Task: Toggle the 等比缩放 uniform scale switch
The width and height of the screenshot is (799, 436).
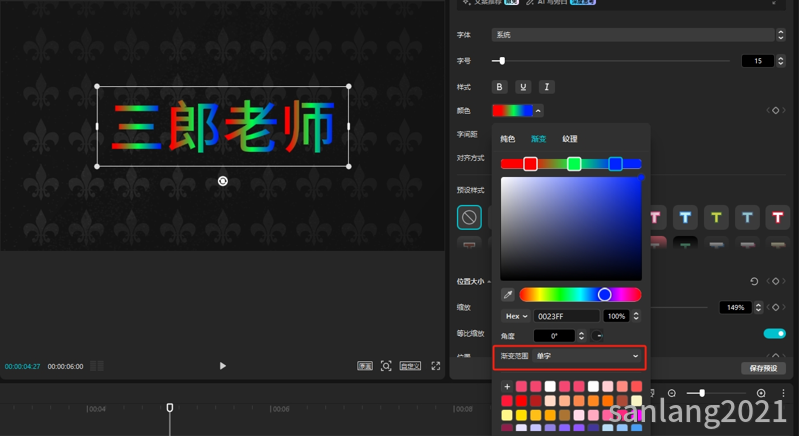Action: click(x=774, y=333)
